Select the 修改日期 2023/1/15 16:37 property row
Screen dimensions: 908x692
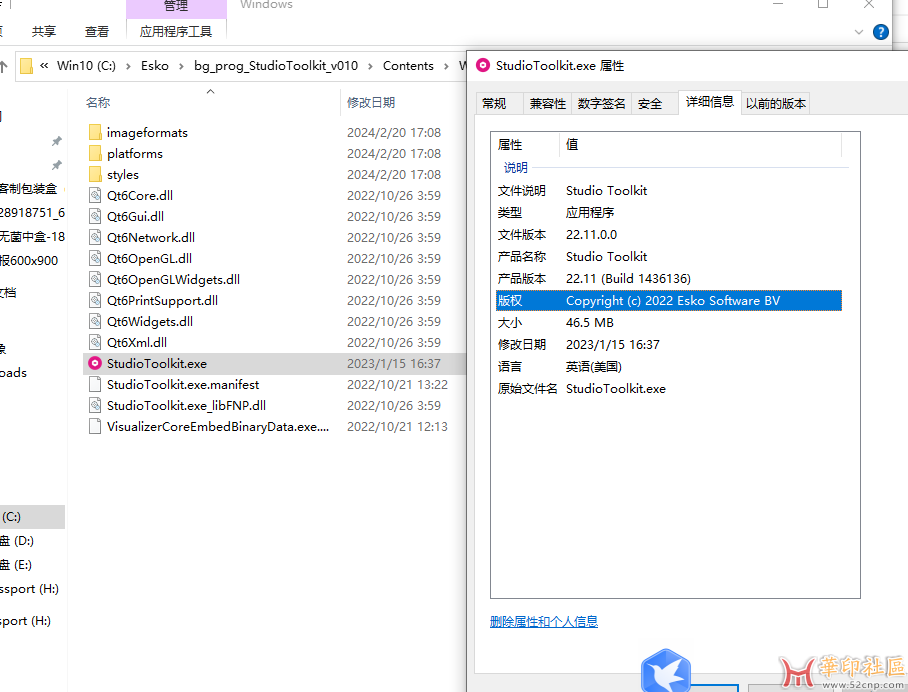pos(669,345)
